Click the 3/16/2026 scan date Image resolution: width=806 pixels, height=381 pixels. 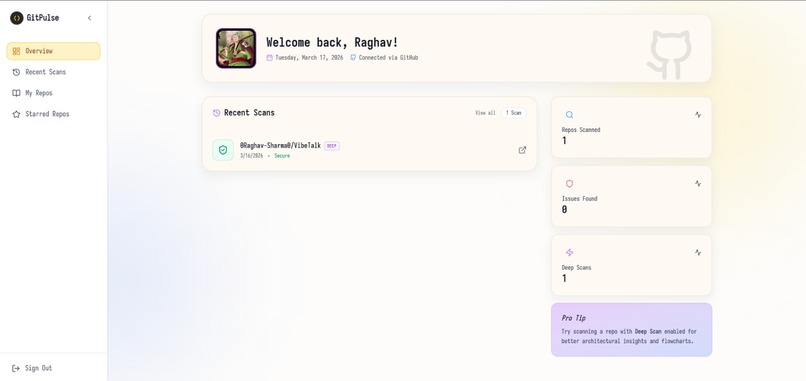click(251, 156)
